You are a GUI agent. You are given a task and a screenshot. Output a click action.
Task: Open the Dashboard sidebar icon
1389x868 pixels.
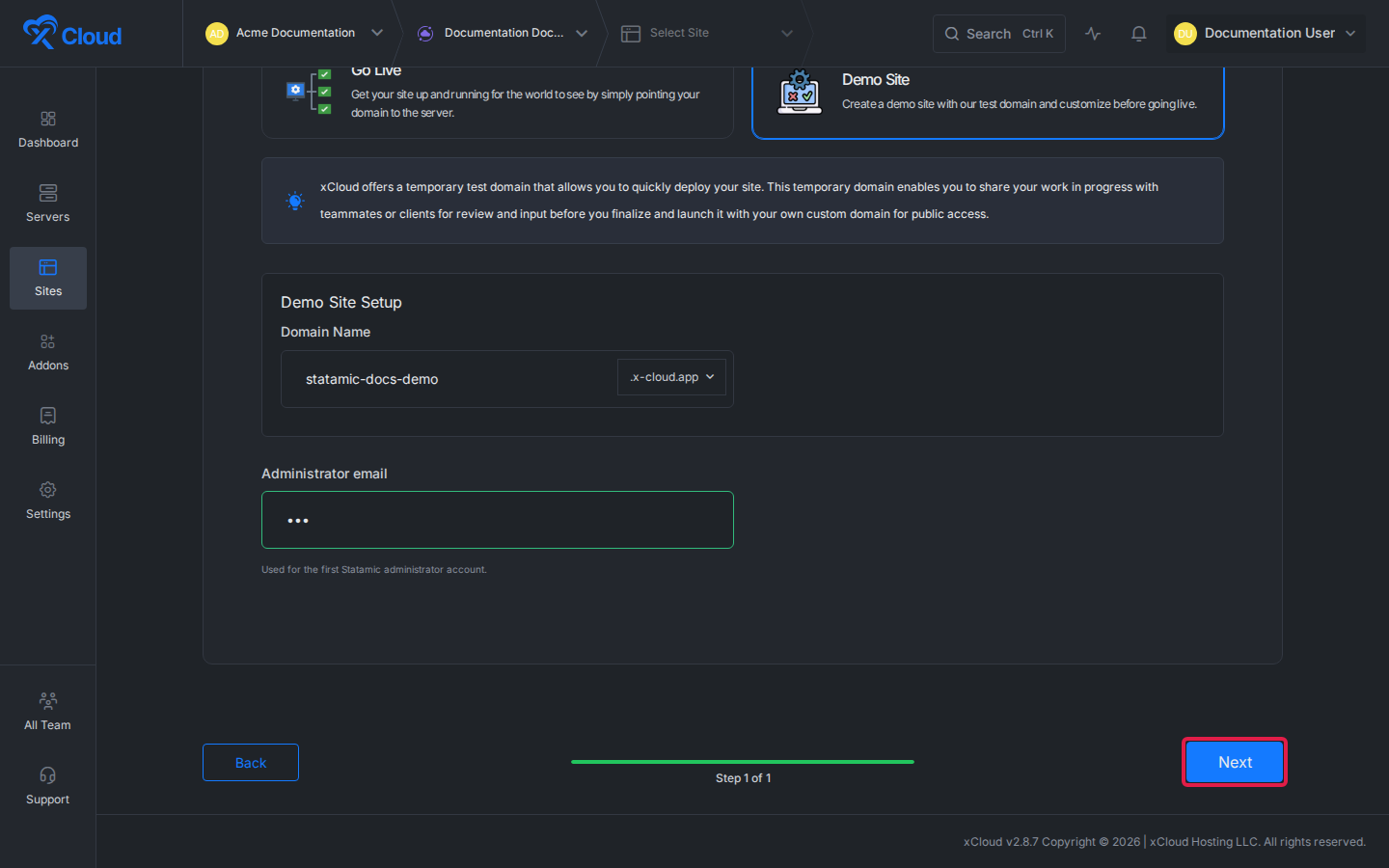click(x=48, y=119)
